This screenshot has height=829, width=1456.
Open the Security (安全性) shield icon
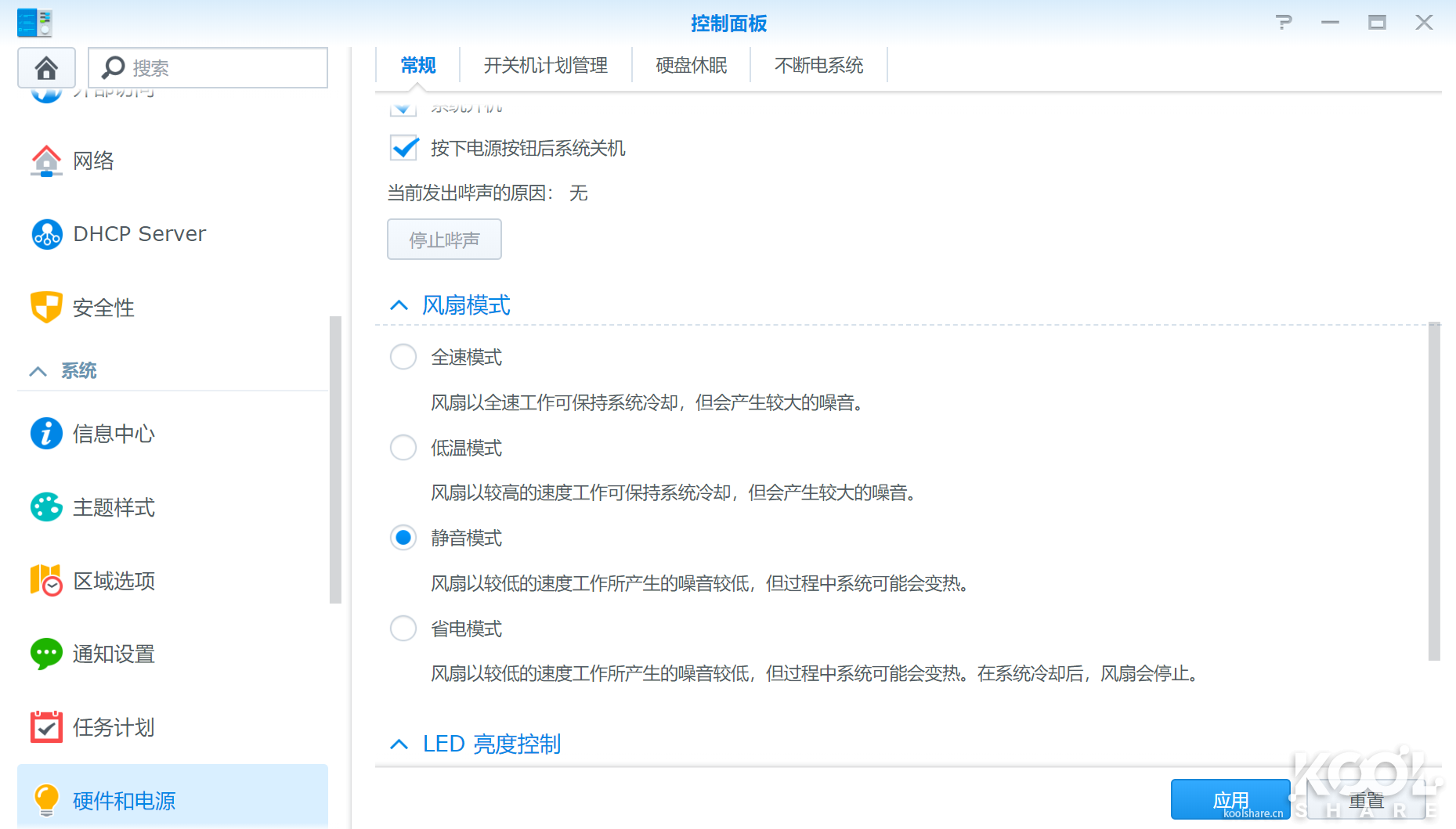tap(46, 308)
